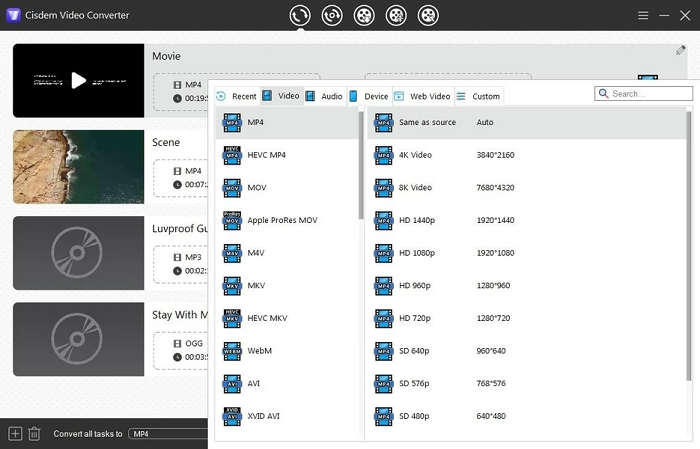Screen dimensions: 700x449
Task: Open the Convert tab icon in the top bar
Action: click(300, 16)
